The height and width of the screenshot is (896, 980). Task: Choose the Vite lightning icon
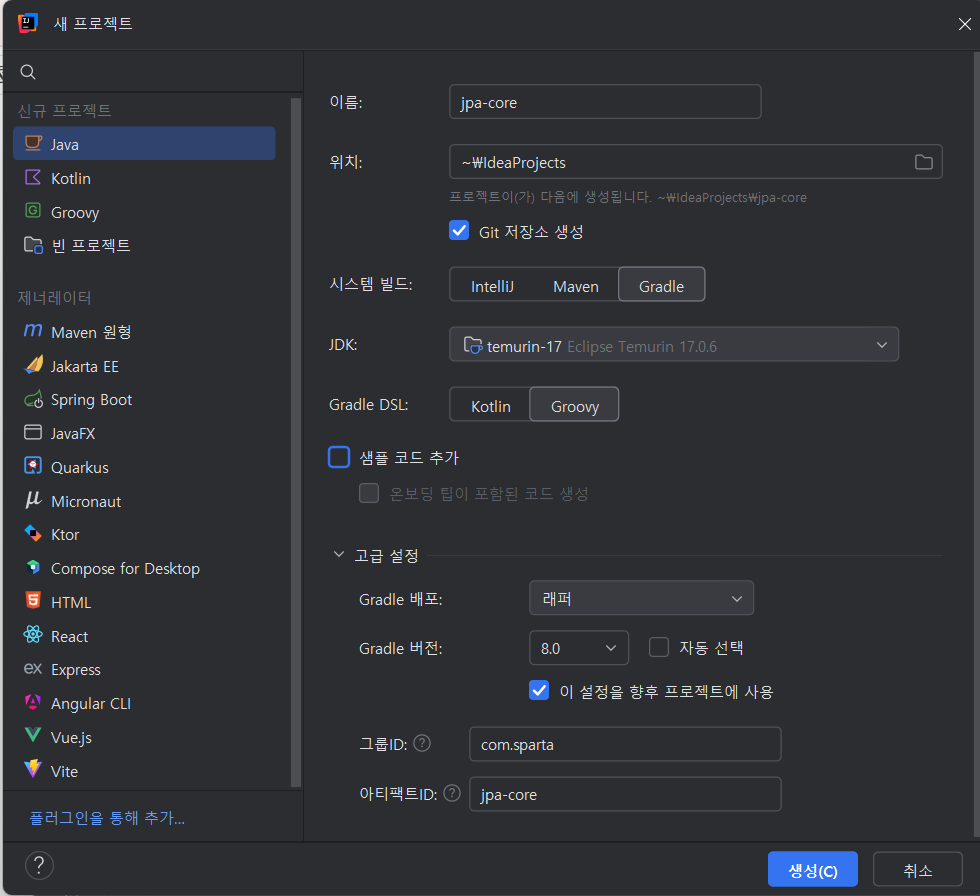[33, 769]
